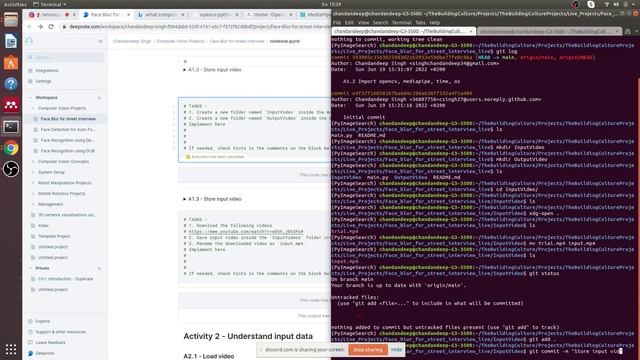Reload the Deepnote page in Chrome
640x360 pixels.
click(x=51, y=27)
